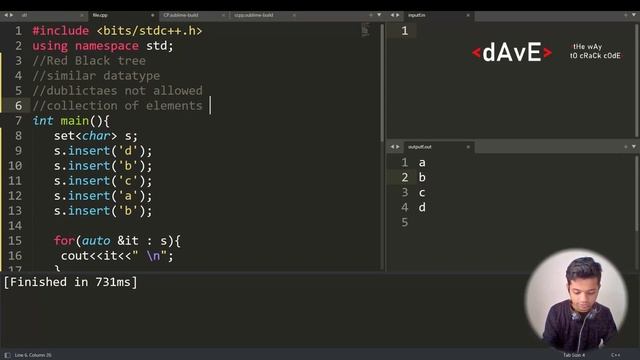Image resolution: width=640 pixels, height=360 pixels.
Task: Click '//Red Black tree' comment
Action: click(x=89, y=61)
